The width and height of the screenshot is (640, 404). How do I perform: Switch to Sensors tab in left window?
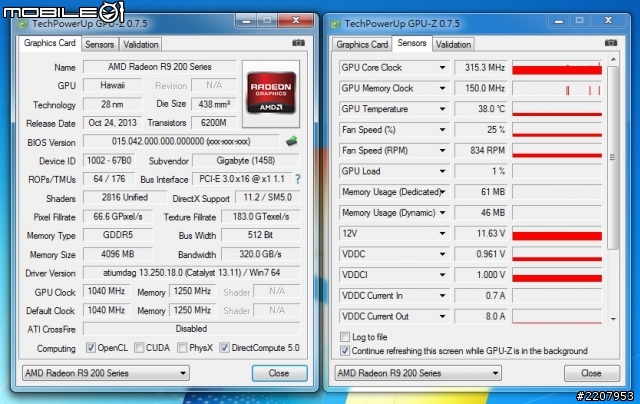tap(100, 44)
